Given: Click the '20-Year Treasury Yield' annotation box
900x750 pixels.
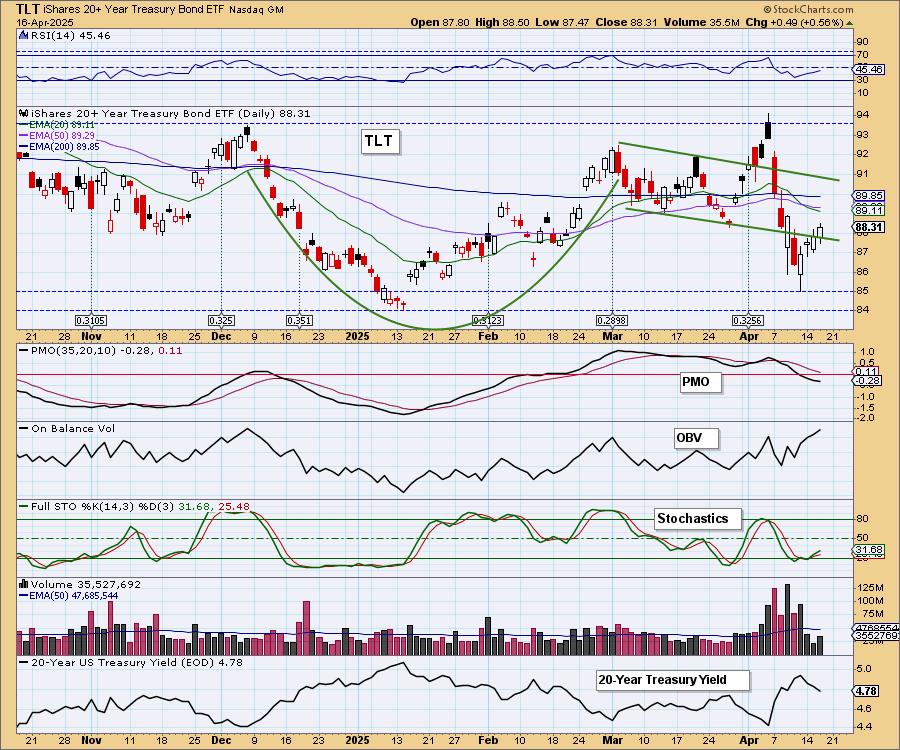Looking at the screenshot, I should pyautogui.click(x=672, y=680).
